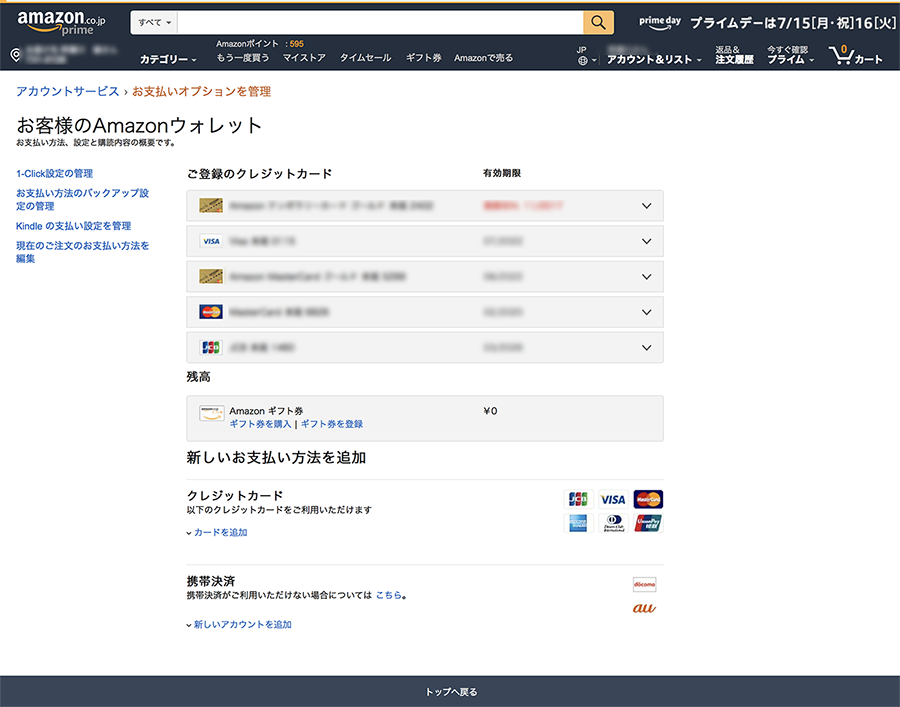Click the Amazon gift card icon
Image resolution: width=900 pixels, height=707 pixels.
(211, 413)
